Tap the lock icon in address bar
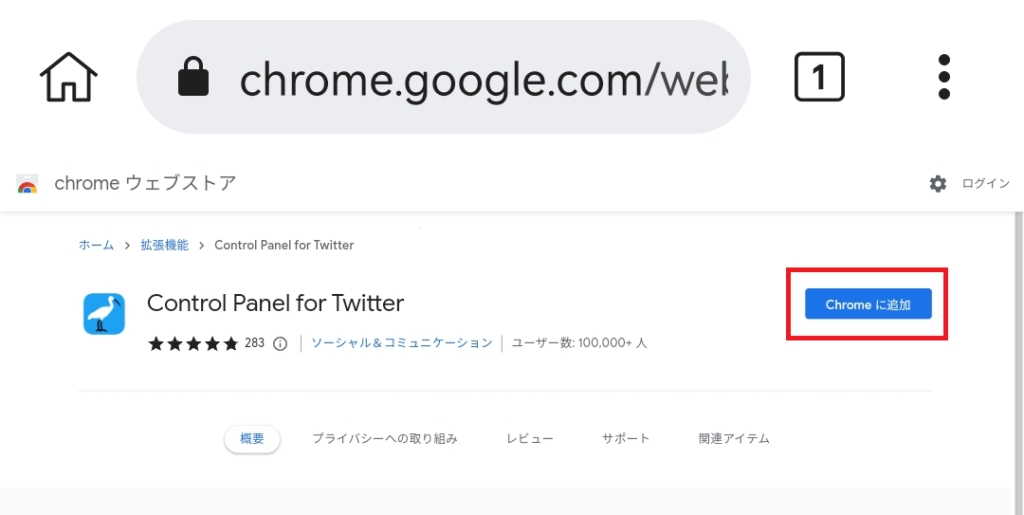Image resolution: width=1024 pixels, height=515 pixels. [193, 77]
